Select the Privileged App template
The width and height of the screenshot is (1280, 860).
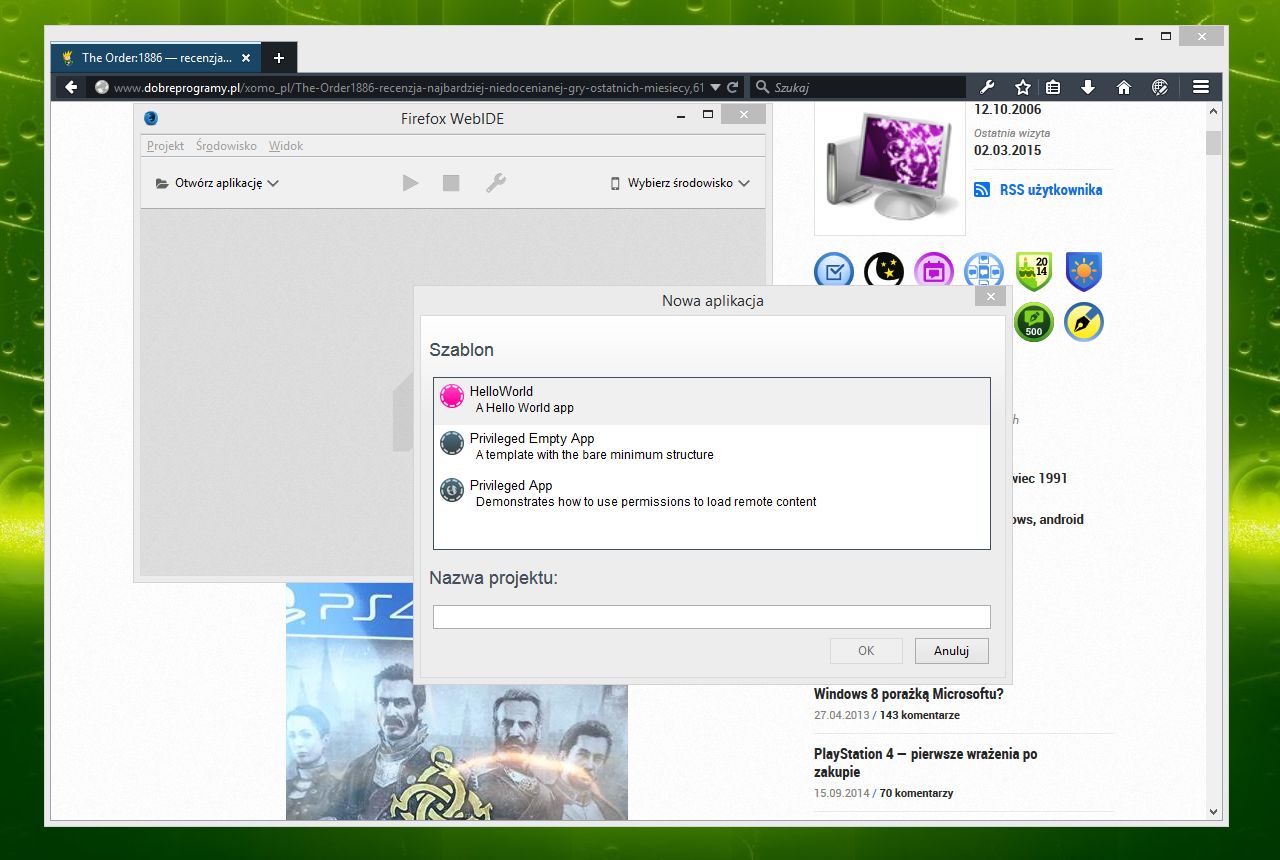click(x=712, y=494)
